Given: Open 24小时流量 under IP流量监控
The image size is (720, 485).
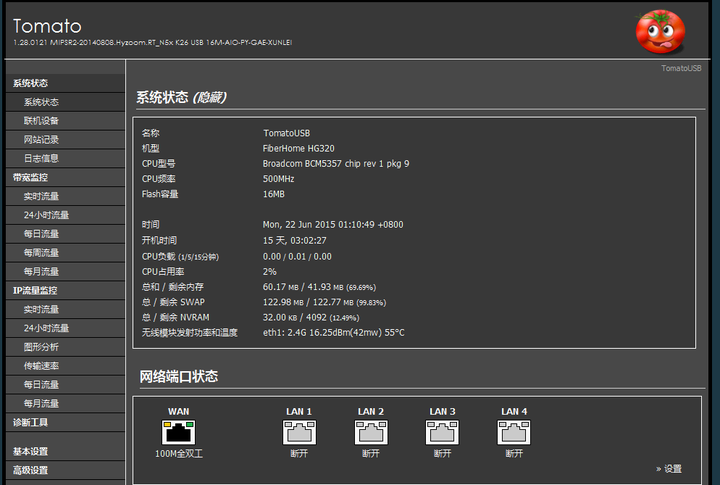Looking at the screenshot, I should click(x=65, y=328).
